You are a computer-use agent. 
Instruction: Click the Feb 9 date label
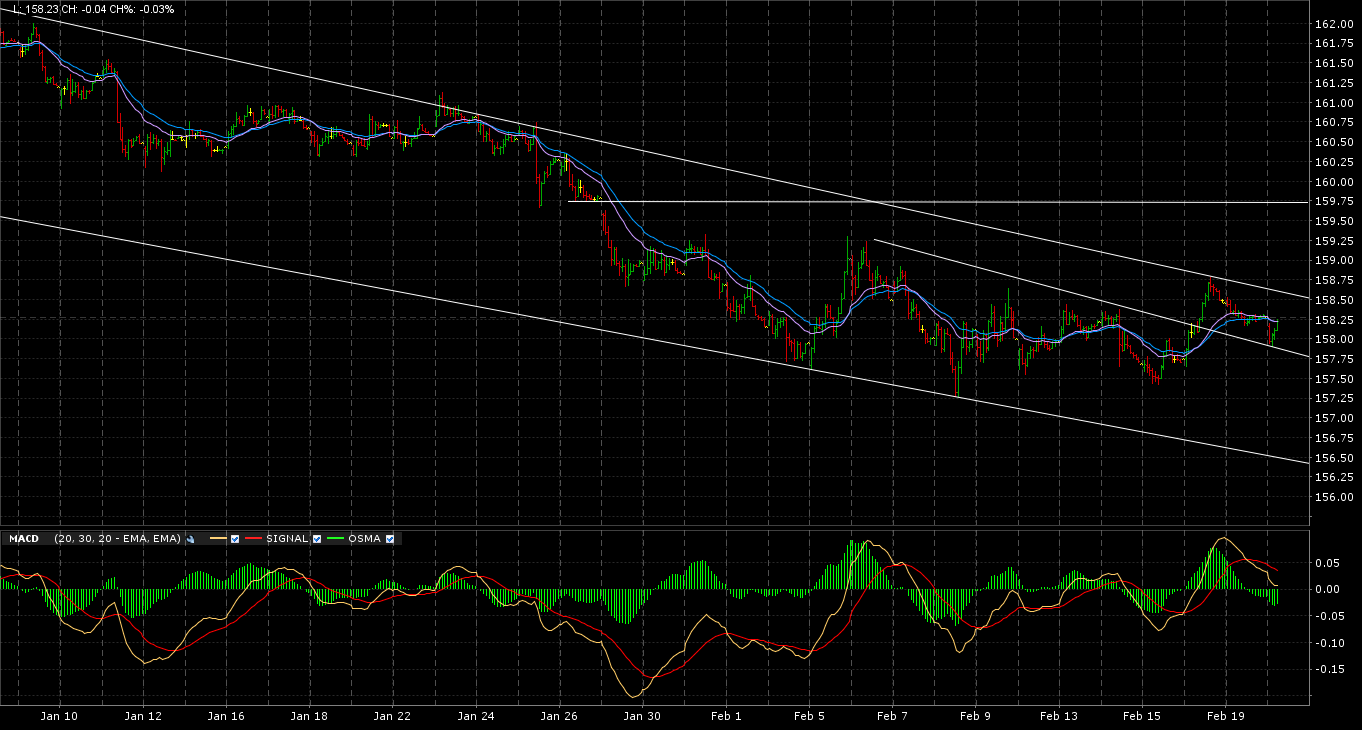point(974,716)
